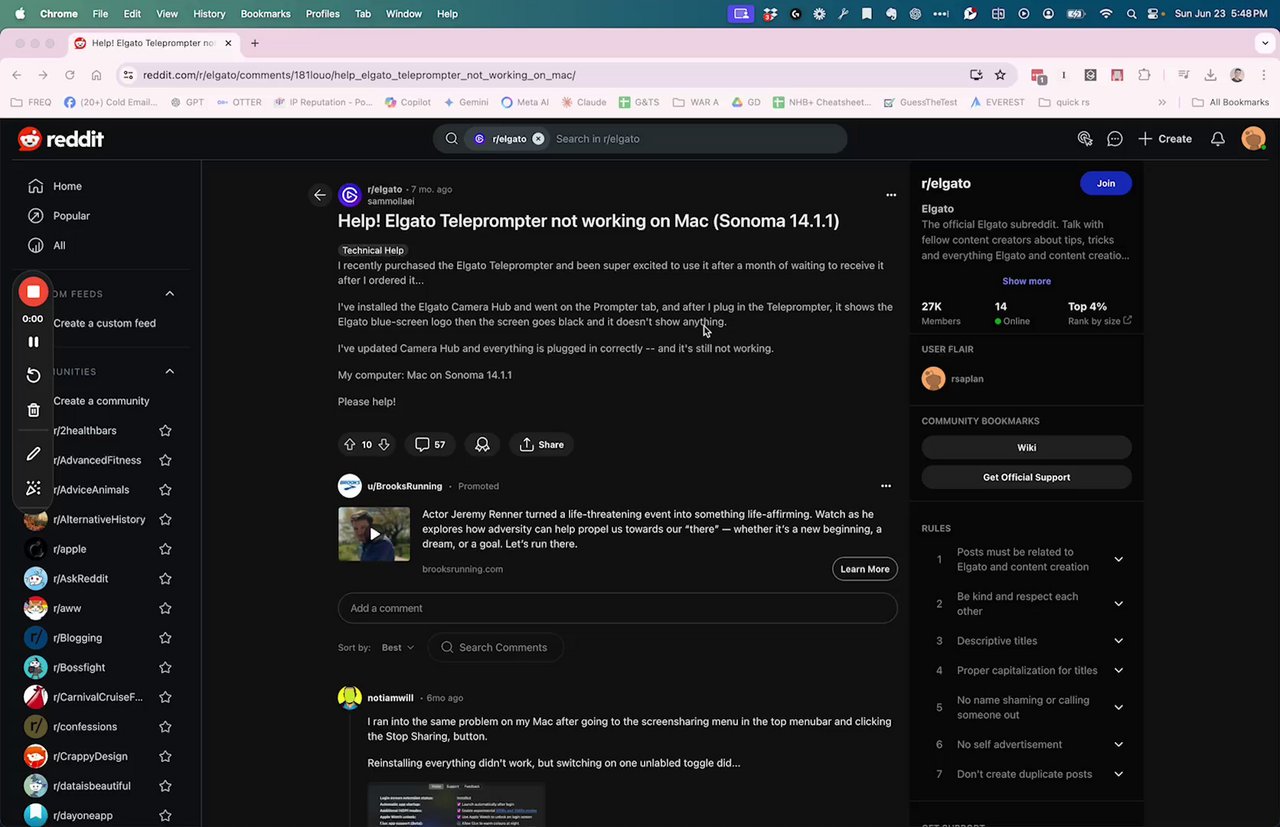Click the Search Comments field
The image size is (1280, 827).
[495, 647]
